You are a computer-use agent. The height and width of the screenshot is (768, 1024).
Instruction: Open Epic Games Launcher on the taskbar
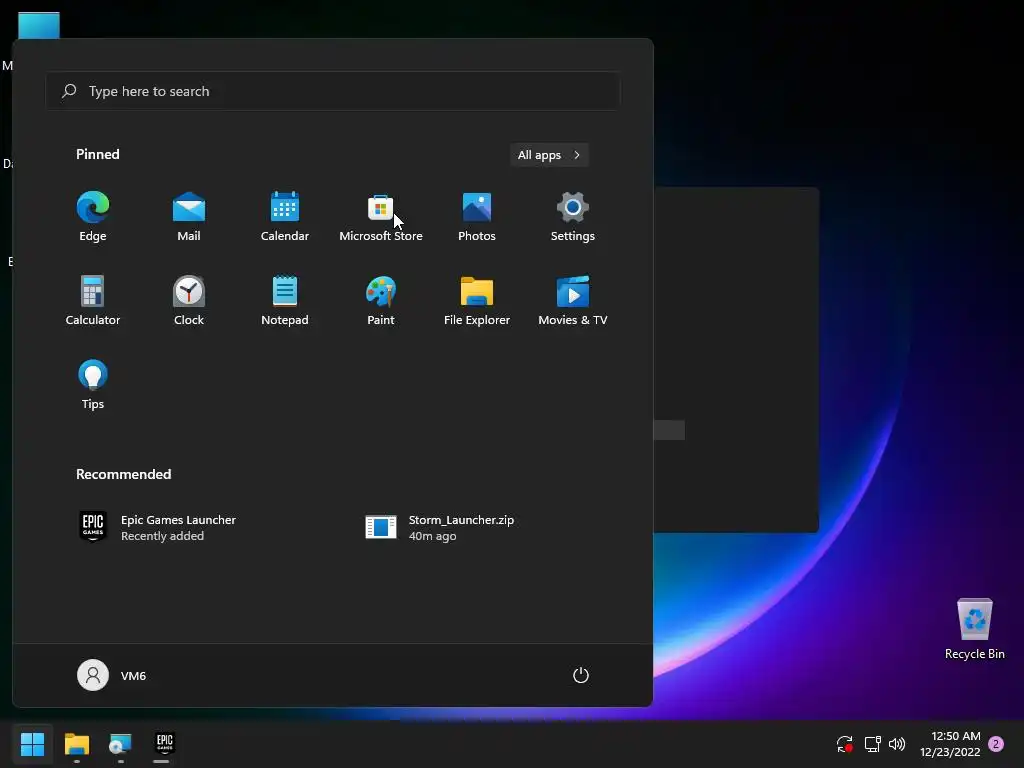[x=164, y=744]
